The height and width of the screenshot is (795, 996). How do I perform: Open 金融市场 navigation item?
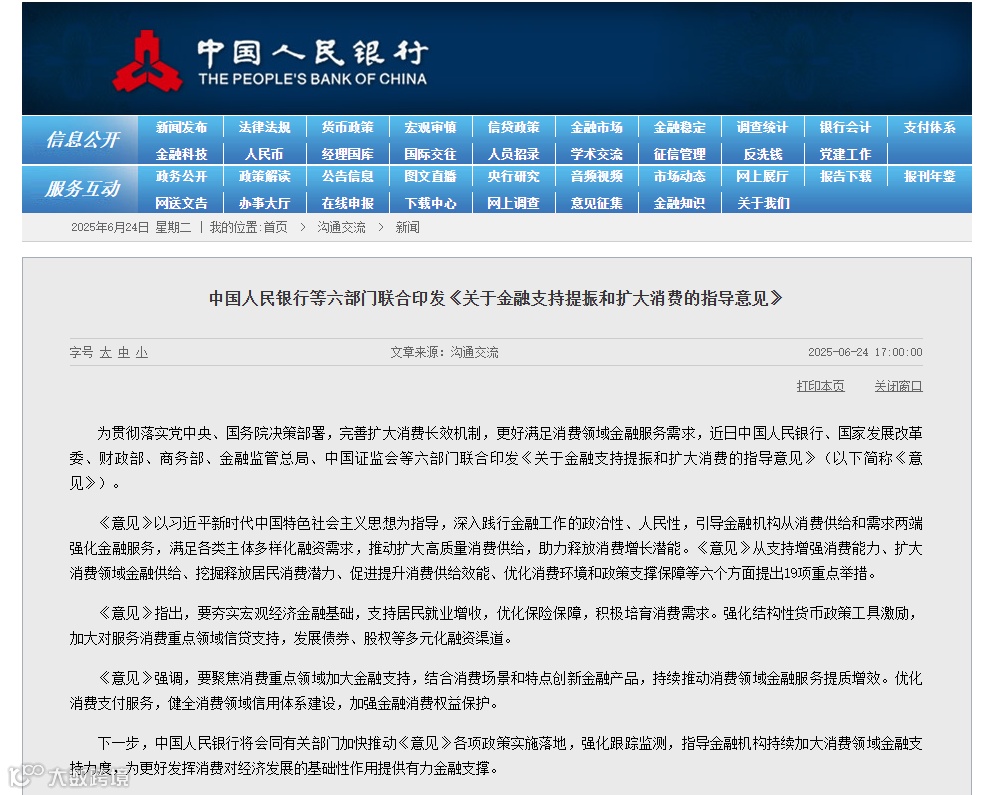coord(596,127)
